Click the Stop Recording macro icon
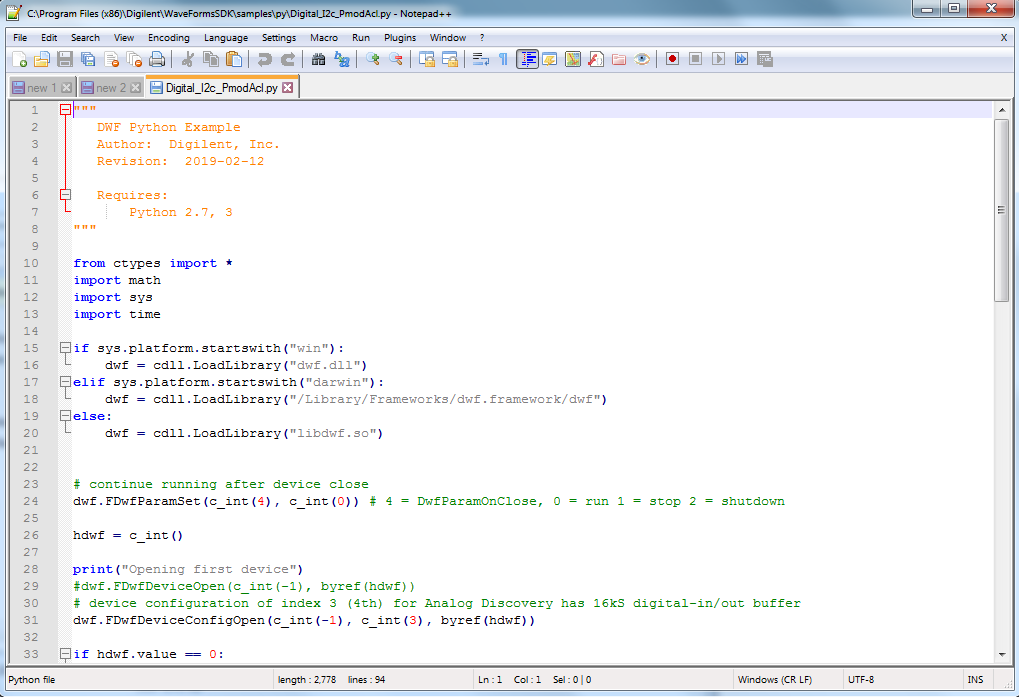1019x697 pixels. (695, 60)
